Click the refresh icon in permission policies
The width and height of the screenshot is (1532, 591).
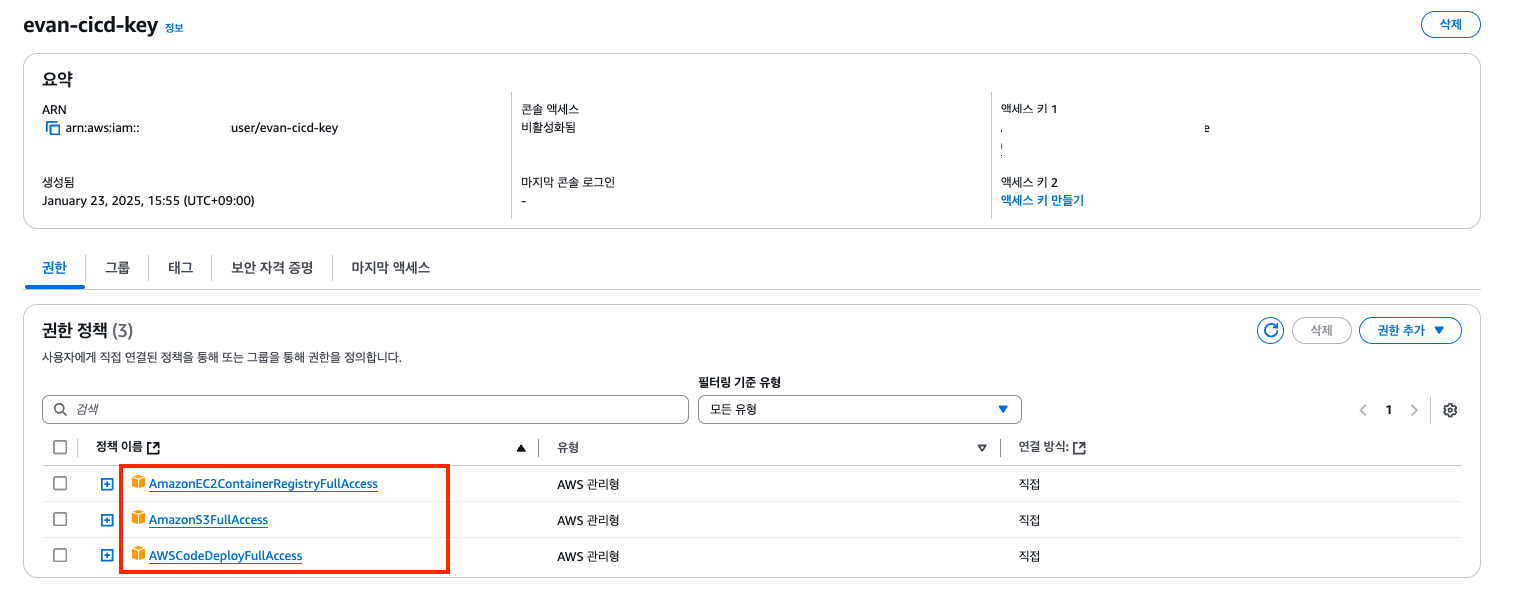(1270, 330)
